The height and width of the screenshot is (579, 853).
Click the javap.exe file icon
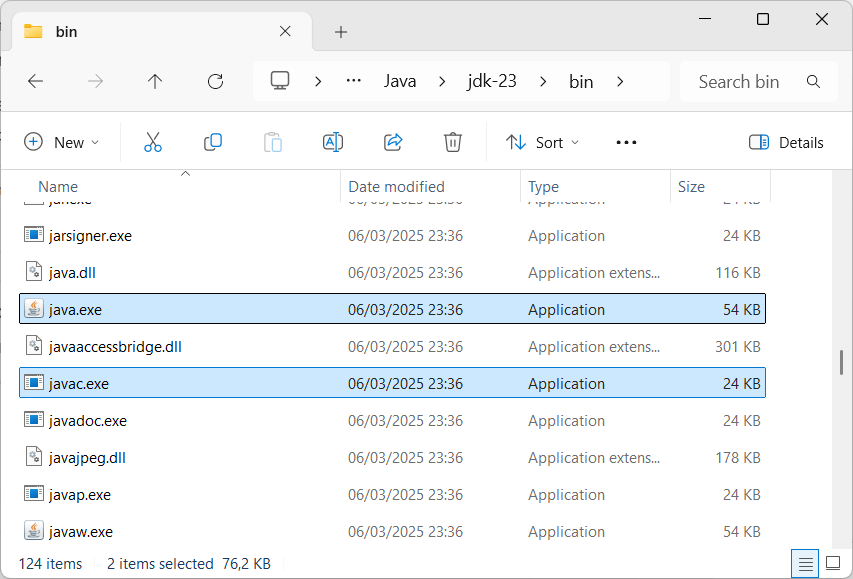(x=34, y=494)
